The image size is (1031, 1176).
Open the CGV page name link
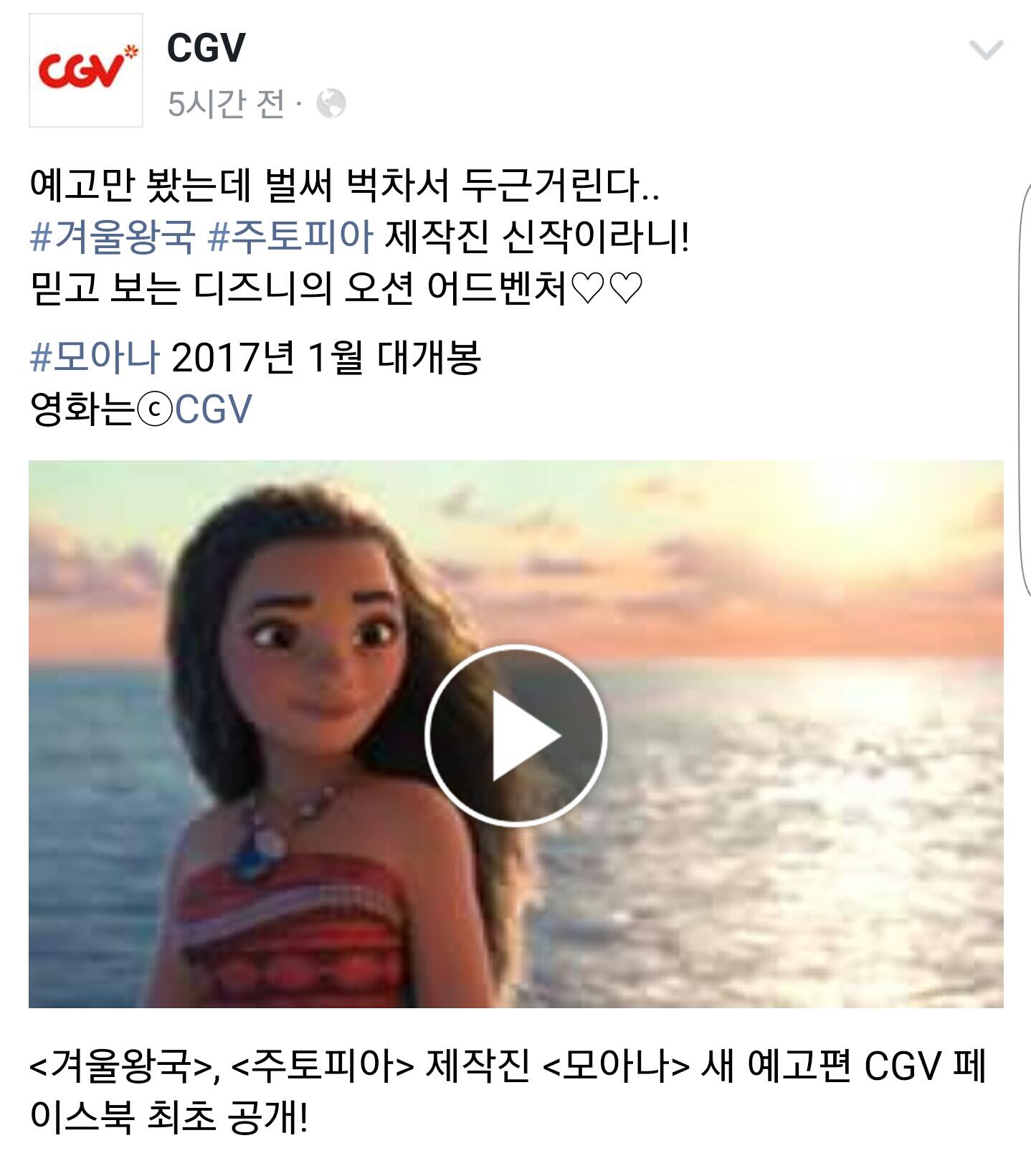point(206,48)
